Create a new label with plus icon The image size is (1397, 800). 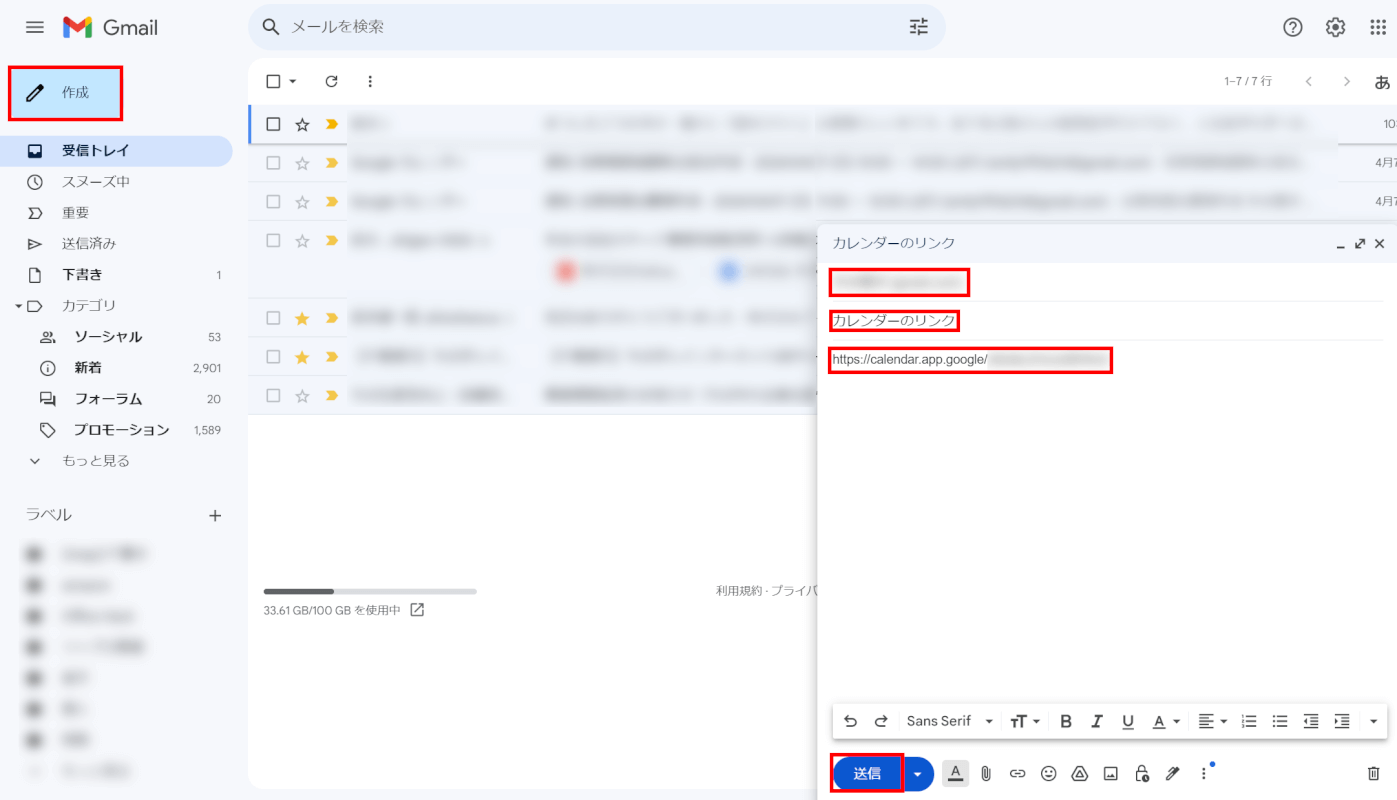tap(214, 516)
